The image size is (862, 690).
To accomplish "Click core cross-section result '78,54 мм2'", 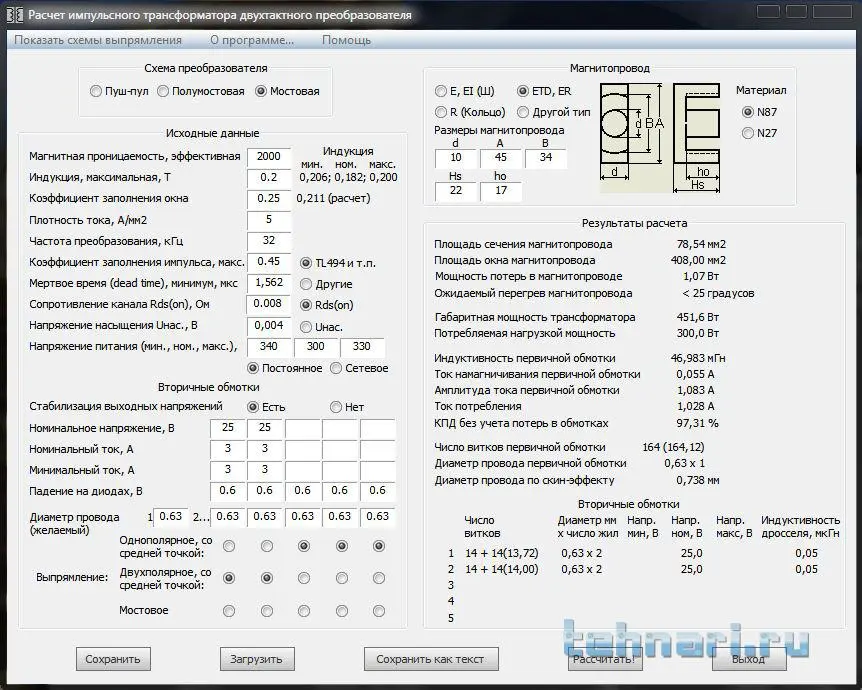I will pos(701,244).
